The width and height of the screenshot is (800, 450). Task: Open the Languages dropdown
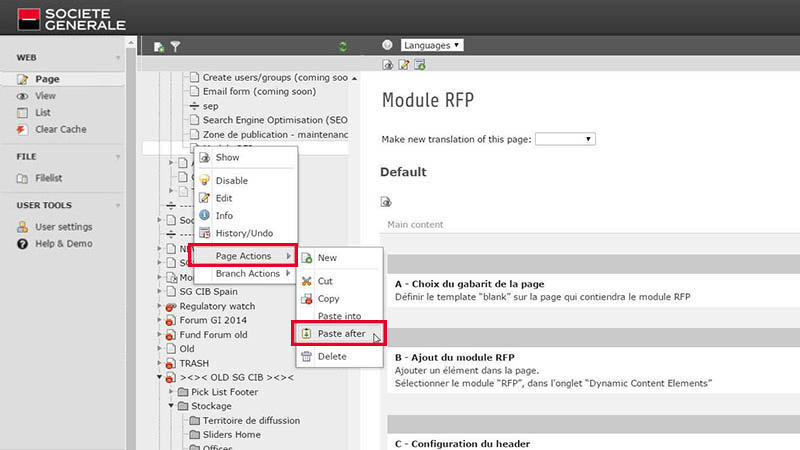click(x=432, y=45)
